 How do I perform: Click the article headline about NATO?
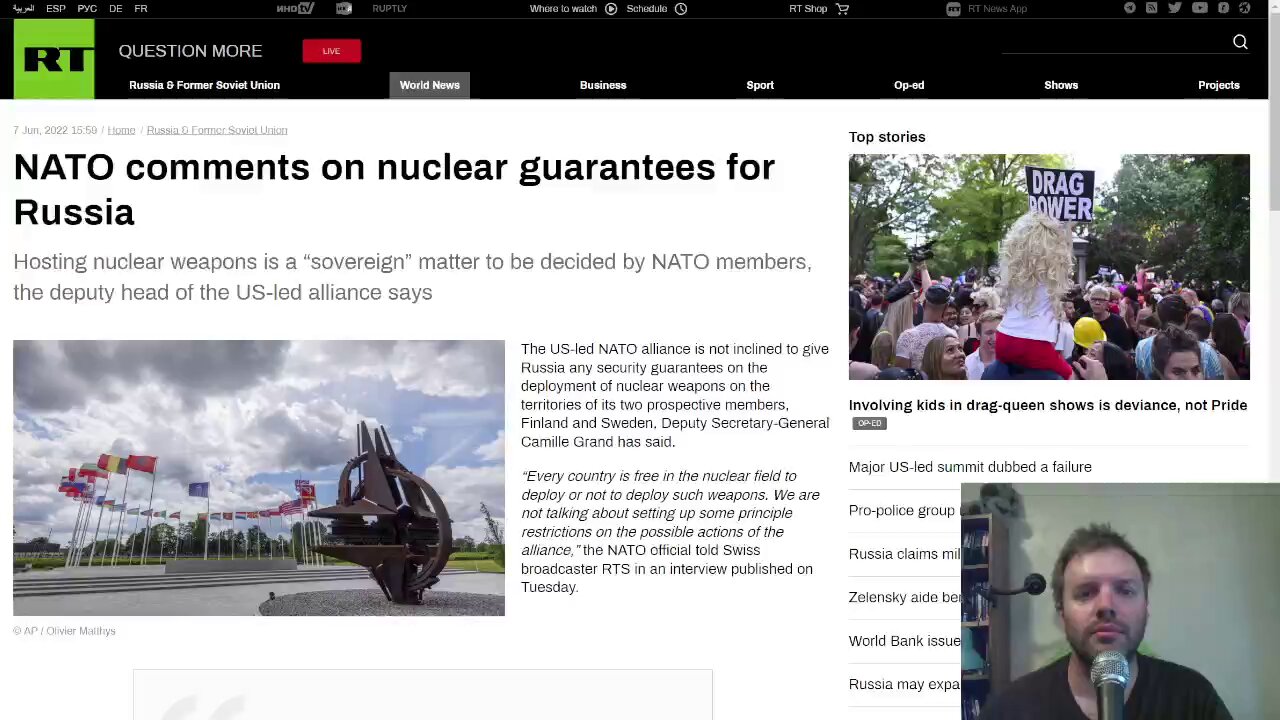click(394, 189)
